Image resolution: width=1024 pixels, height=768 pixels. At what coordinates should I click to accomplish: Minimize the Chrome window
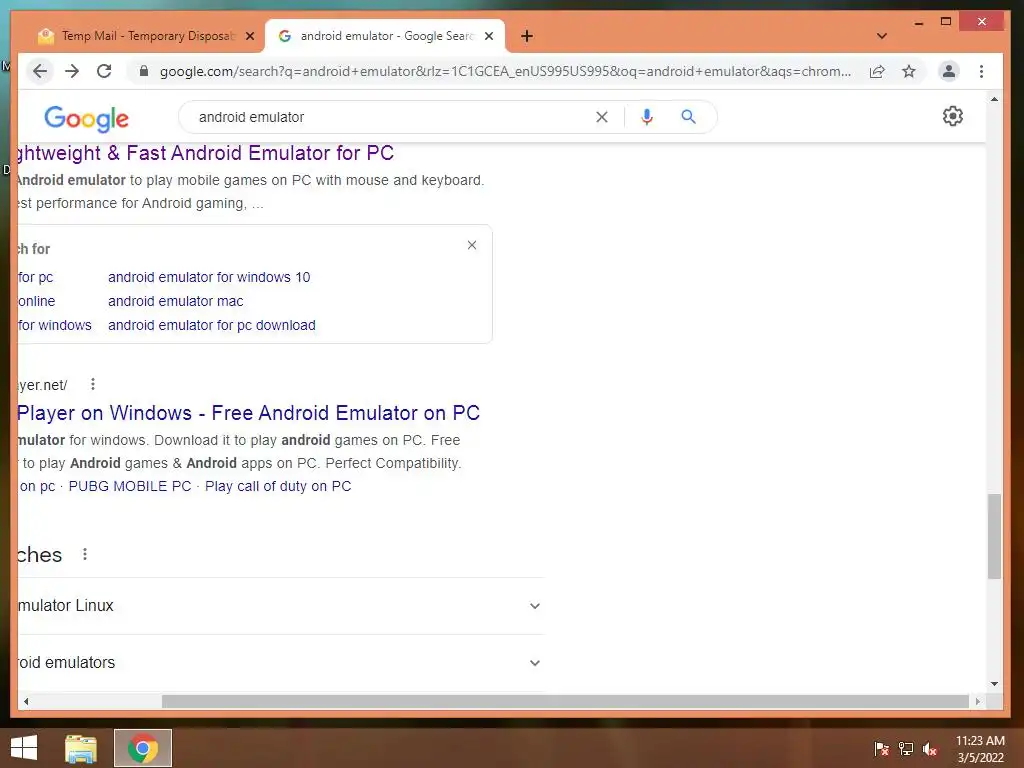point(919,22)
